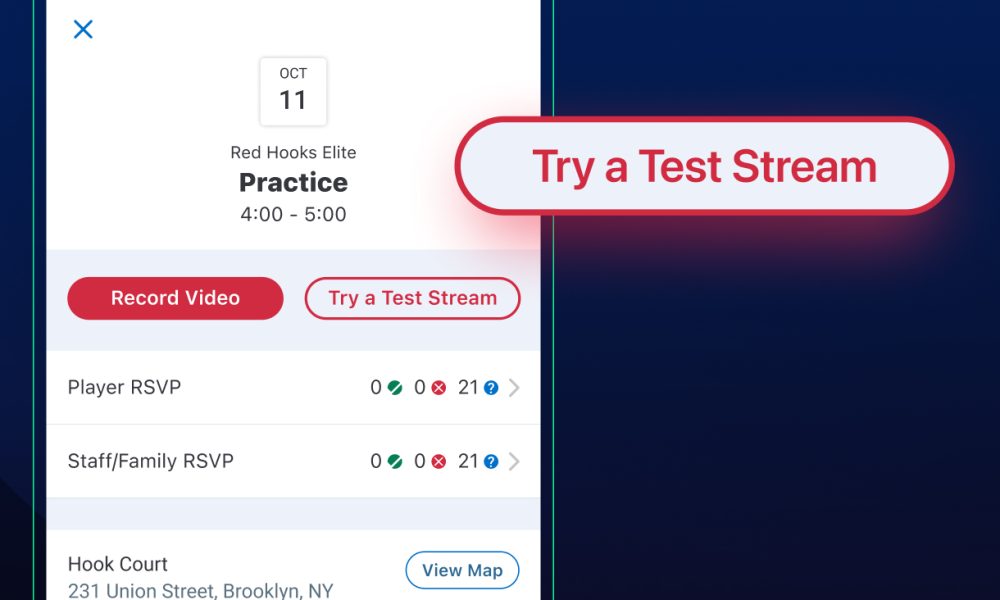Click the blue question icon in Staff/Family RSVP

(x=491, y=462)
